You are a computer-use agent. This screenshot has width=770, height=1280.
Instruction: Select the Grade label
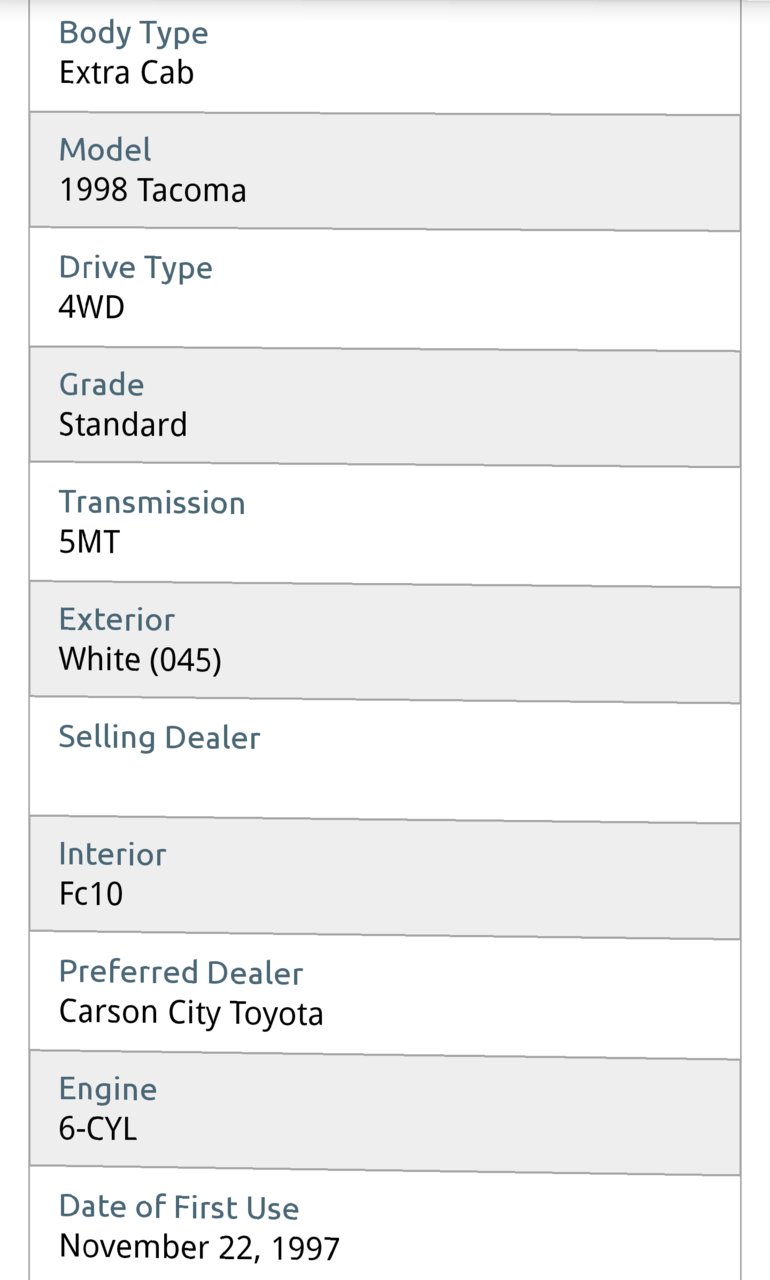coord(101,385)
